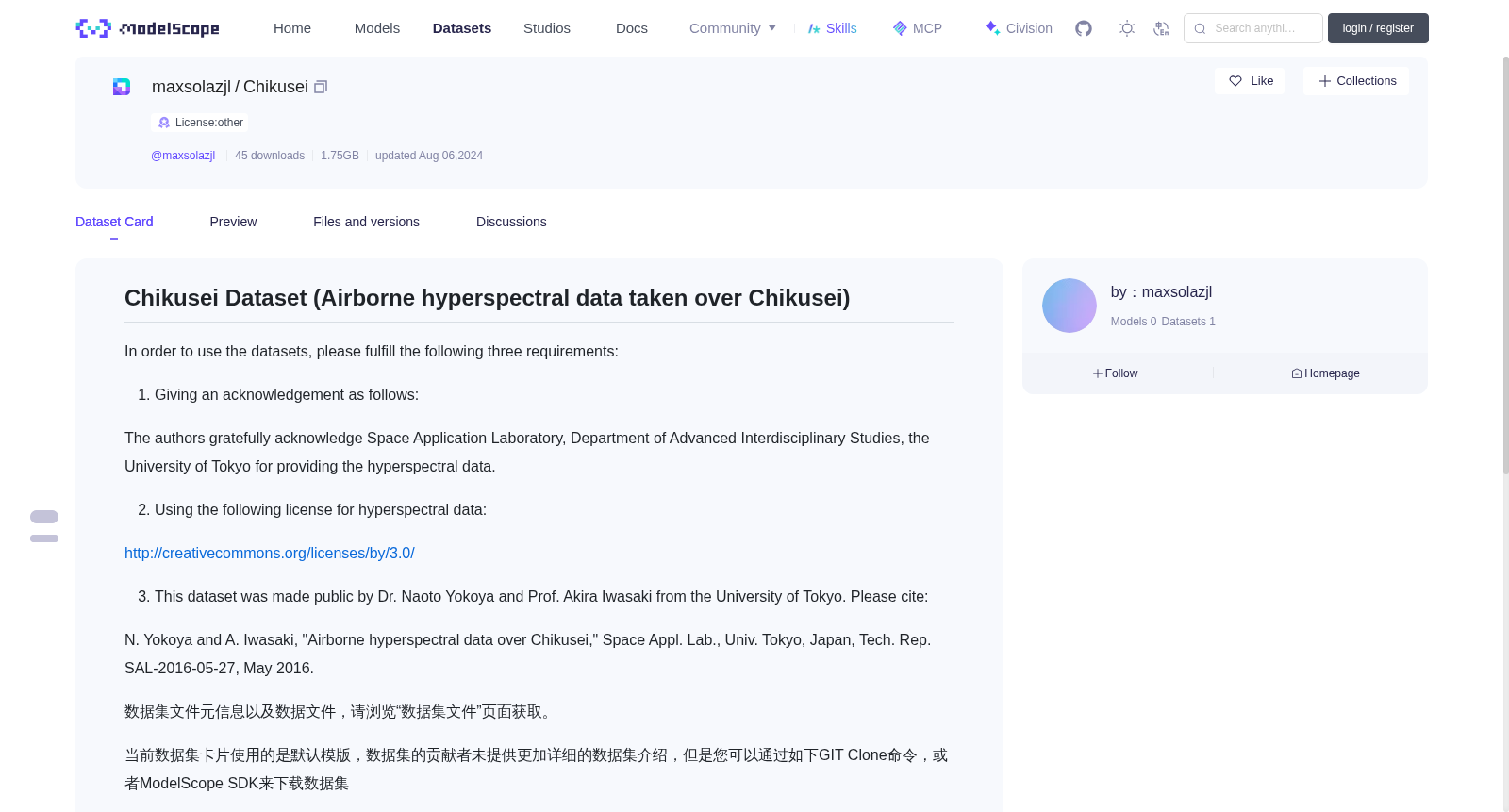The height and width of the screenshot is (812, 1509).
Task: Open the @maxsolazjl author link
Action: [x=183, y=156]
